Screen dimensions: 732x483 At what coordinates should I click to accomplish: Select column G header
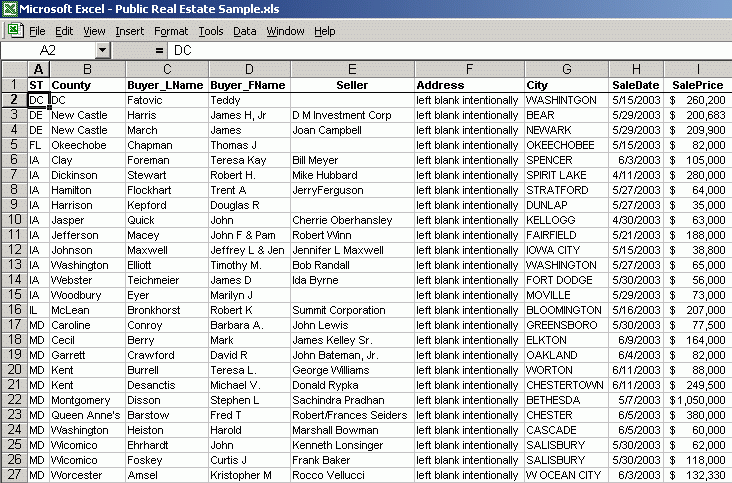pos(567,69)
